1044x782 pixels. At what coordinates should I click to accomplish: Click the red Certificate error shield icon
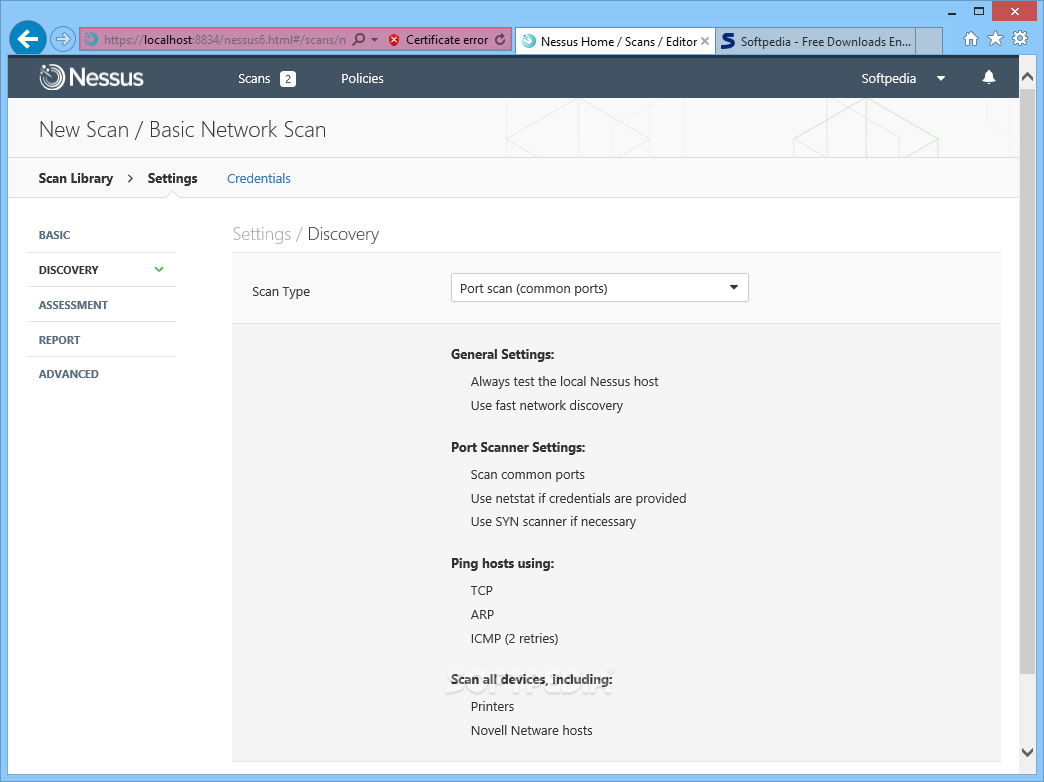(393, 40)
